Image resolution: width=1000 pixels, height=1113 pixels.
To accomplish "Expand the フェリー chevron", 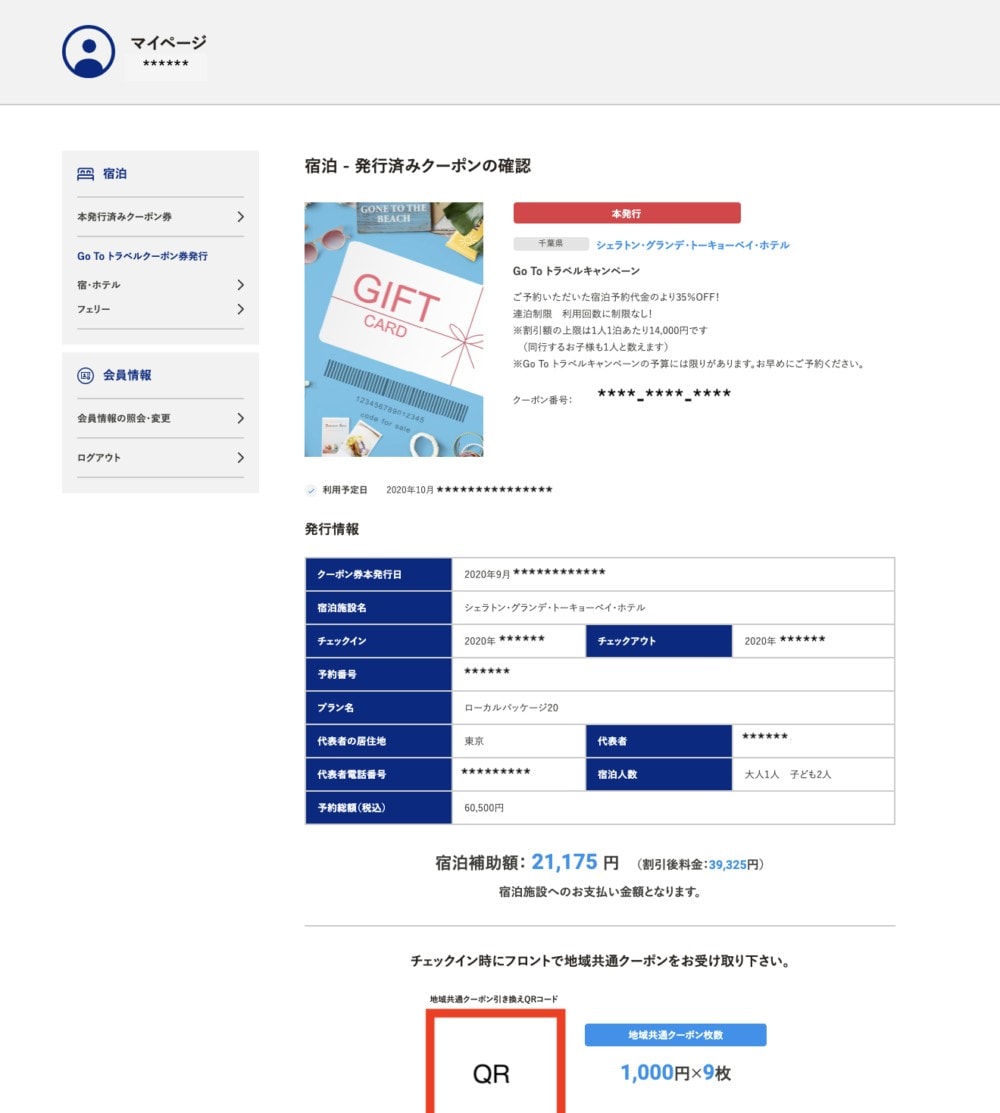I will coord(240,309).
